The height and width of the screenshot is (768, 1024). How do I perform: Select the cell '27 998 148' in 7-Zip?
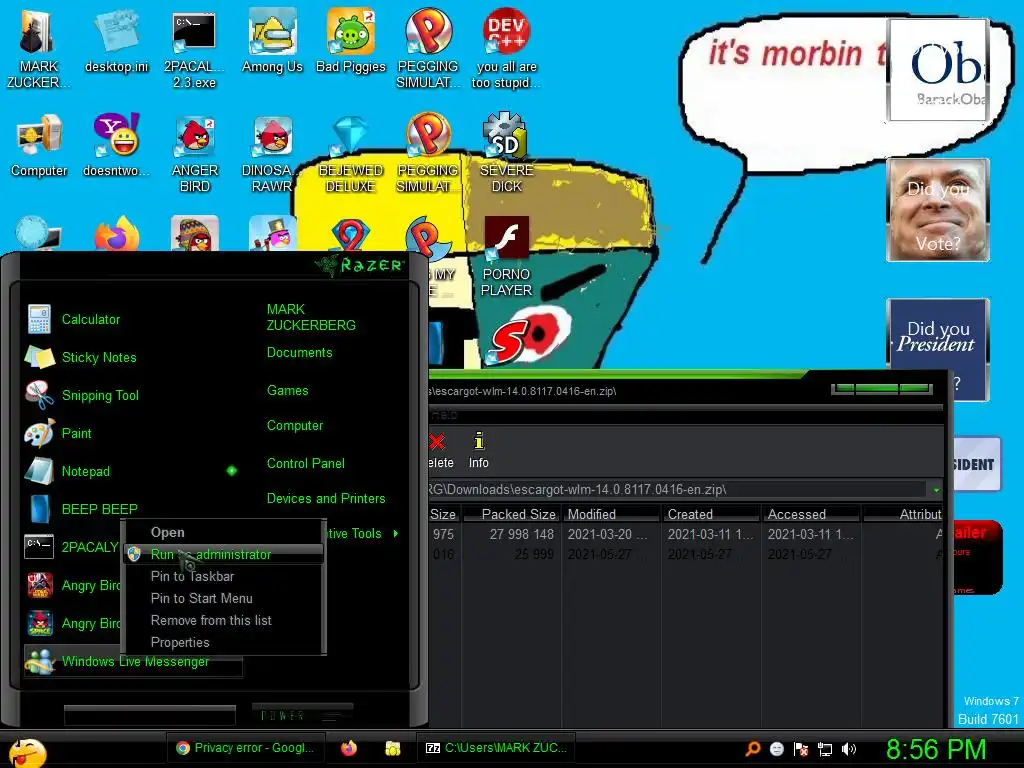coord(522,534)
